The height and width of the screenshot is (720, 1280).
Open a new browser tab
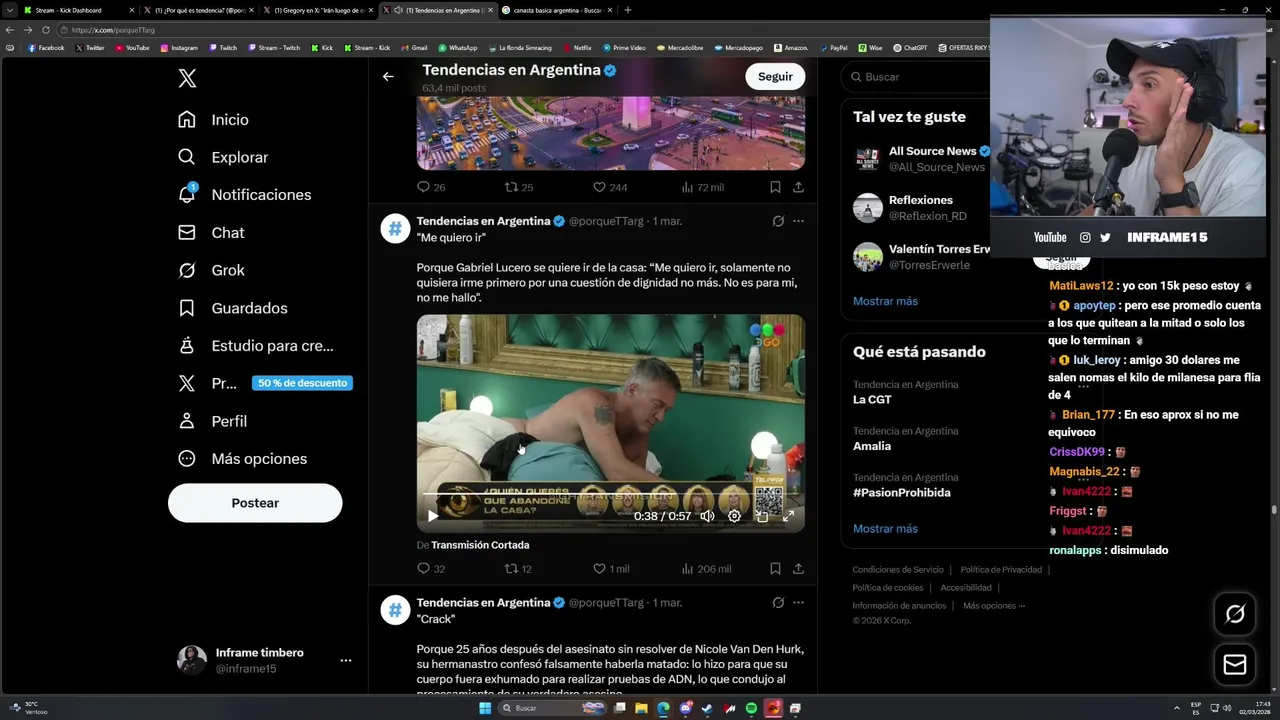627,10
